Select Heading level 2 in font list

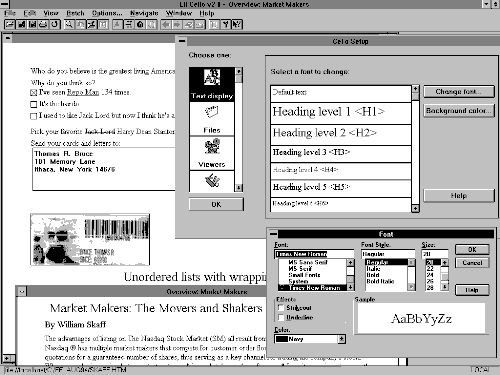click(x=341, y=133)
